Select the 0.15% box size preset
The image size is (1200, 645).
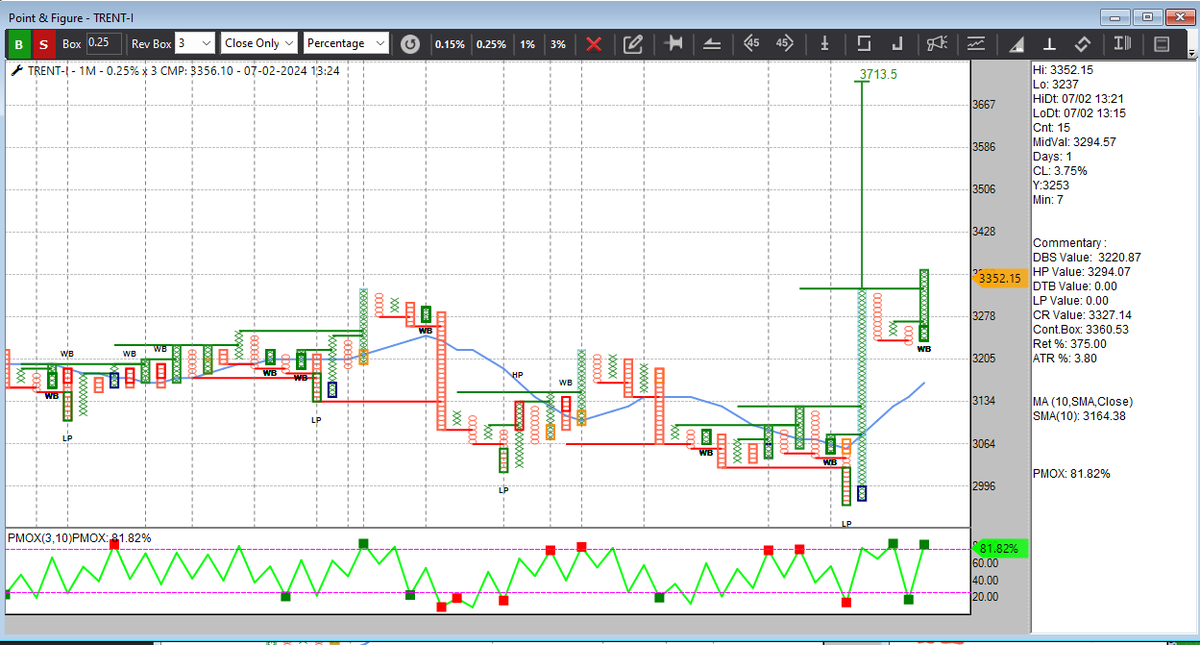(x=449, y=44)
